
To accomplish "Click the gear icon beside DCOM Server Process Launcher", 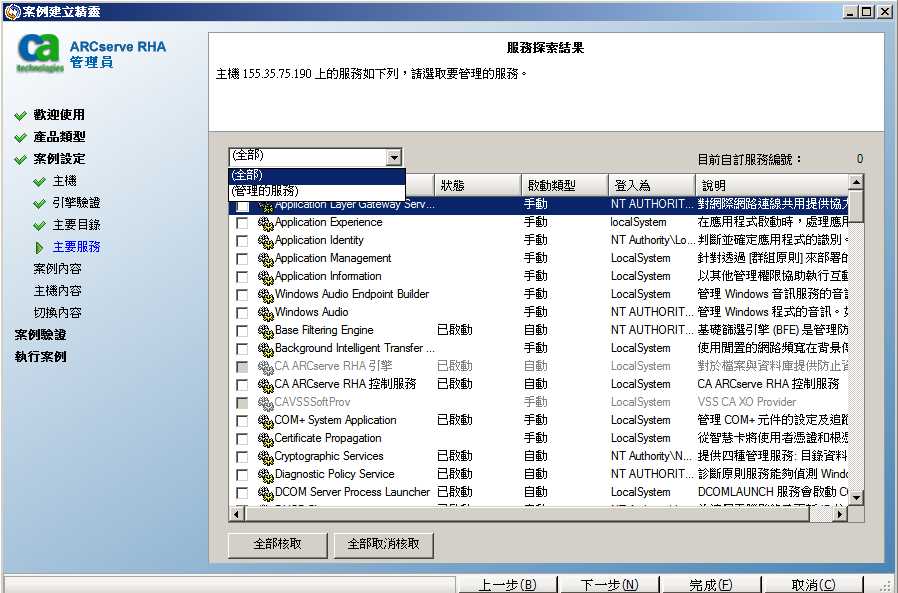I will pyautogui.click(x=265, y=493).
